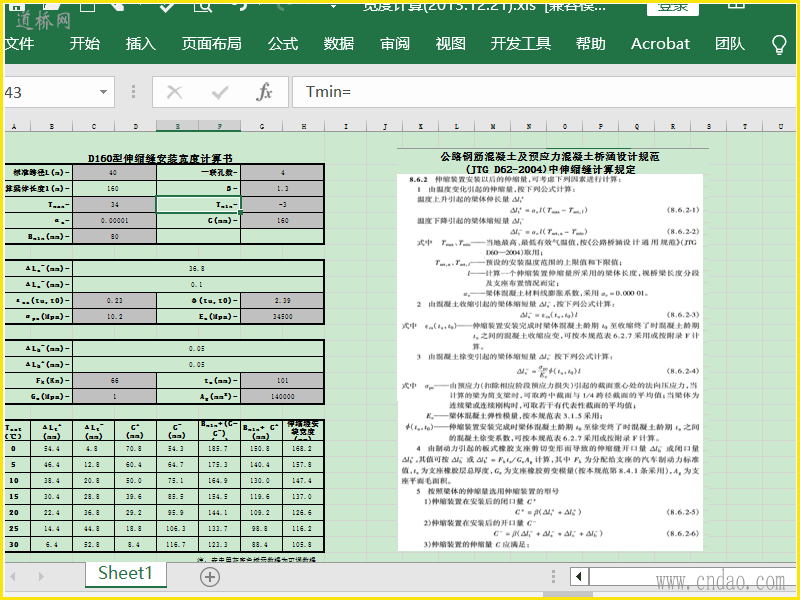
Task: Click the Fk(Kn)= label cell
Action: click(38, 380)
